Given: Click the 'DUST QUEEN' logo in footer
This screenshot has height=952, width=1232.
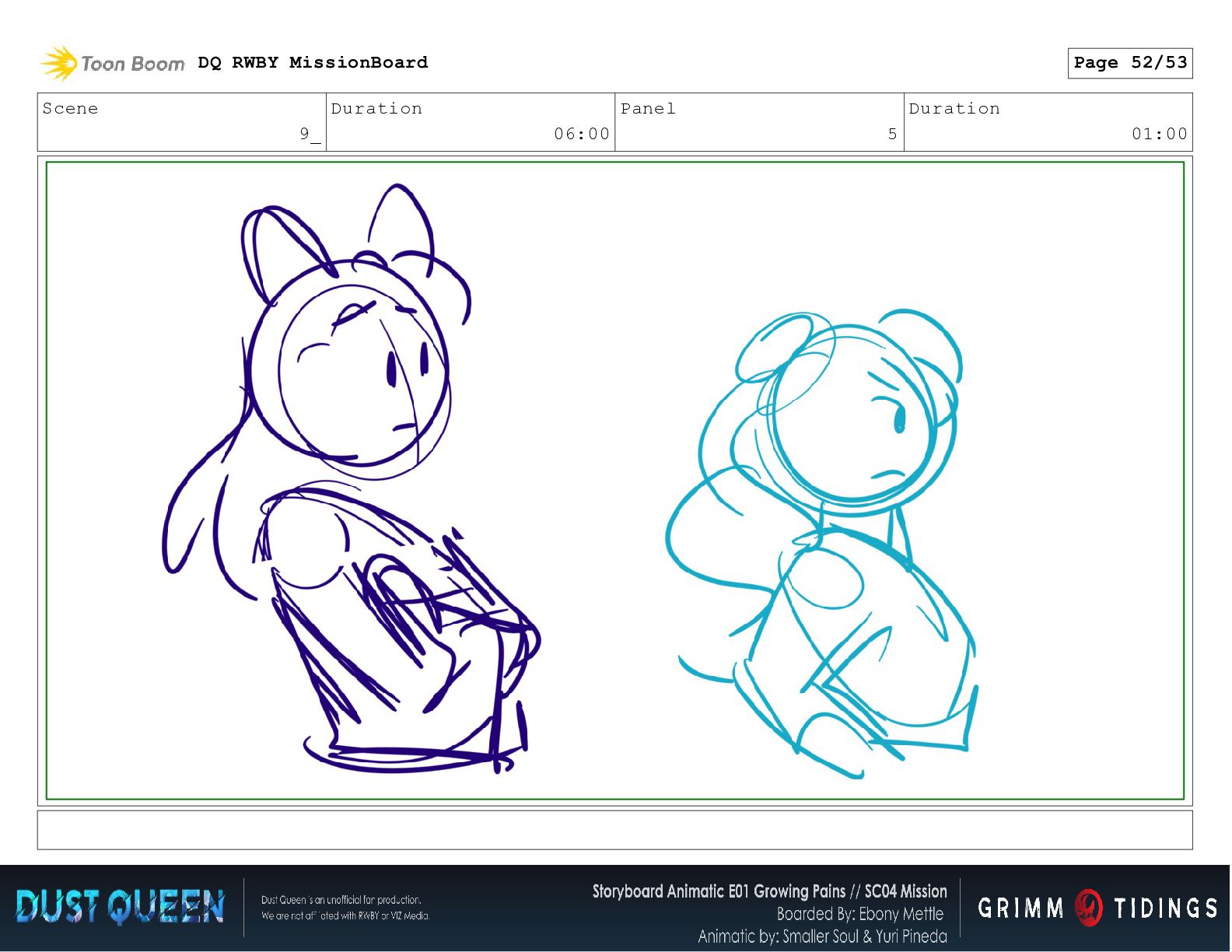Looking at the screenshot, I should pyautogui.click(x=120, y=908).
